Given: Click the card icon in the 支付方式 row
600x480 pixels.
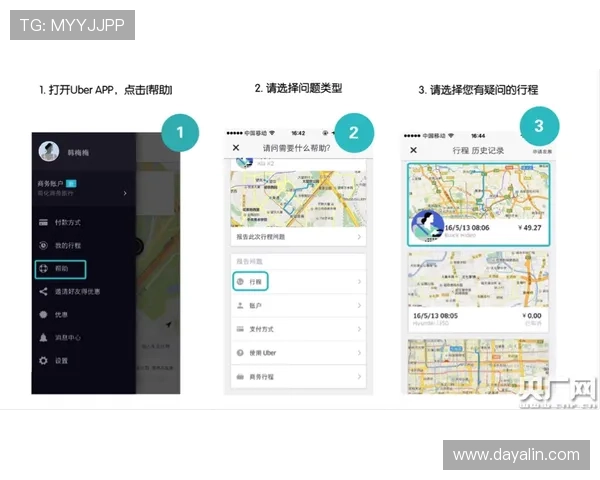Looking at the screenshot, I should coord(240,329).
